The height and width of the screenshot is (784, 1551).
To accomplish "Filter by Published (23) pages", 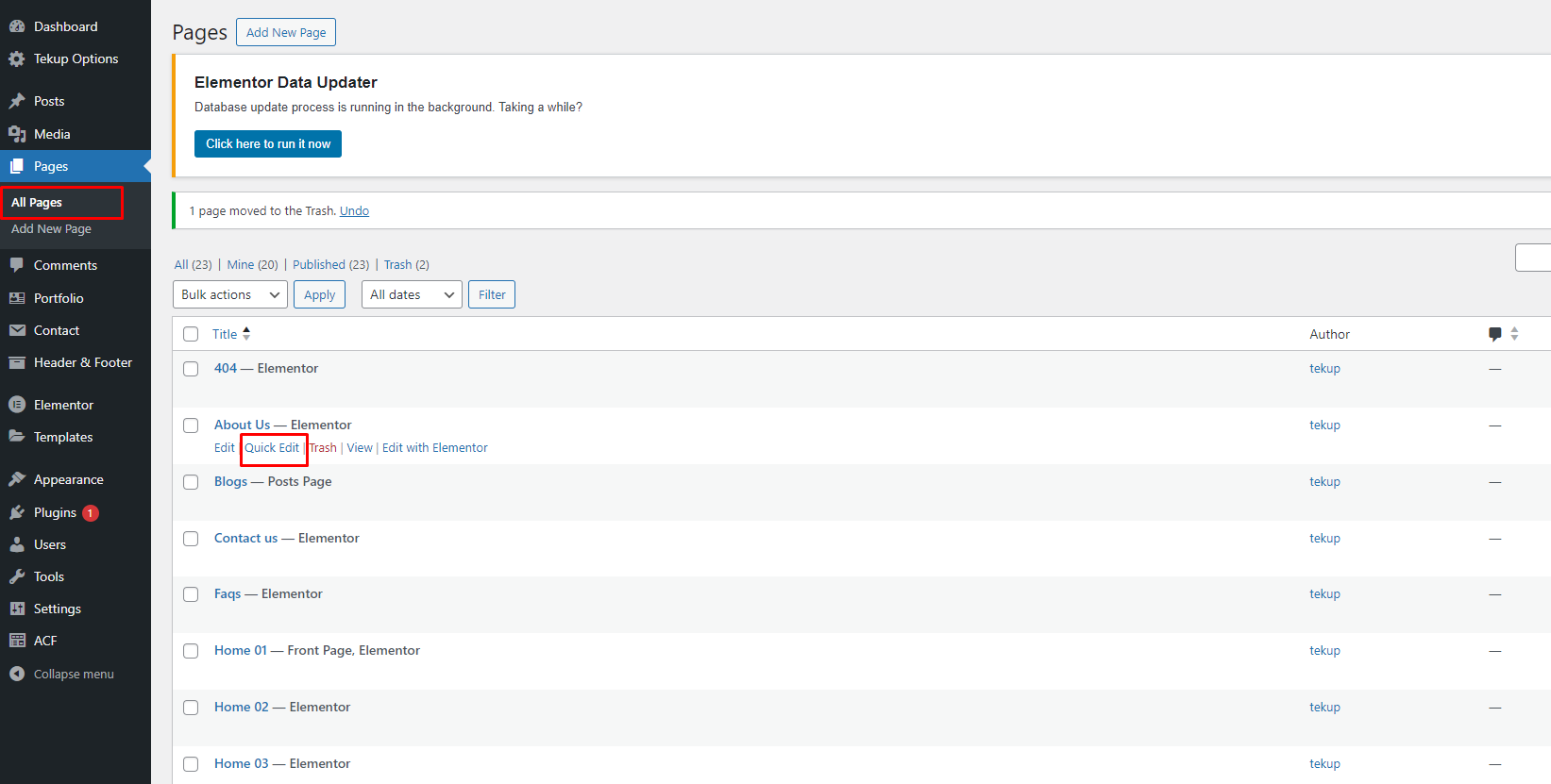I will [x=330, y=264].
